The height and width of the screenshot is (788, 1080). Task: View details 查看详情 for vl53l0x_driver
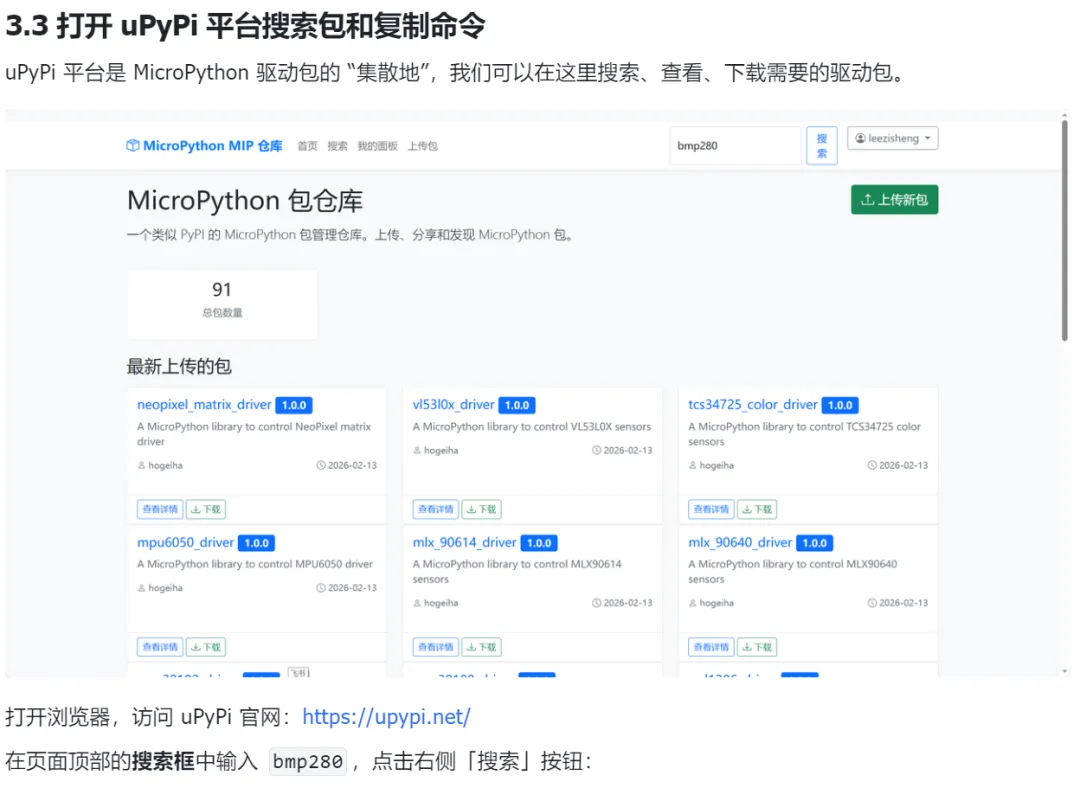435,509
